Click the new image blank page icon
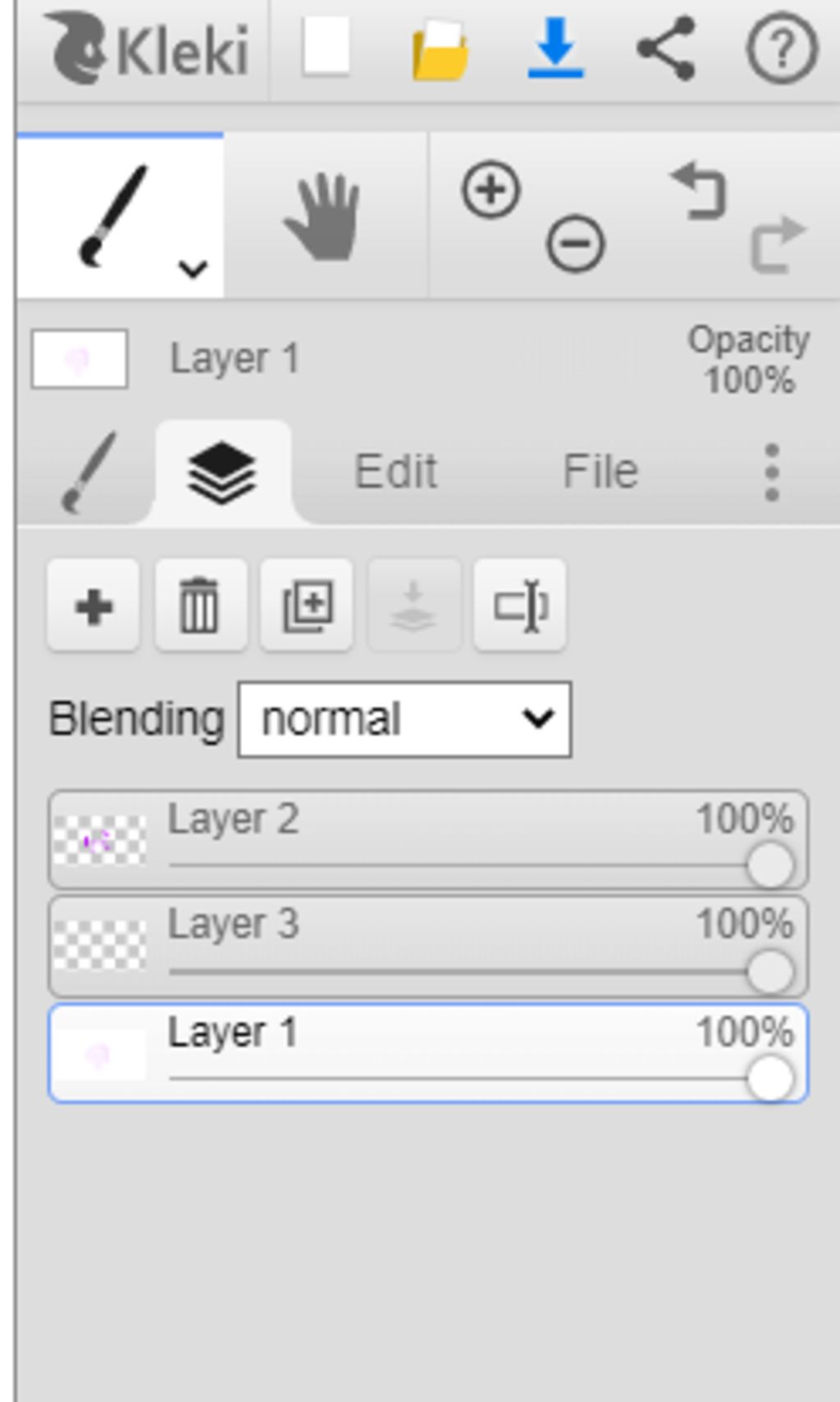Viewport: 840px width, 1402px height. 326,48
